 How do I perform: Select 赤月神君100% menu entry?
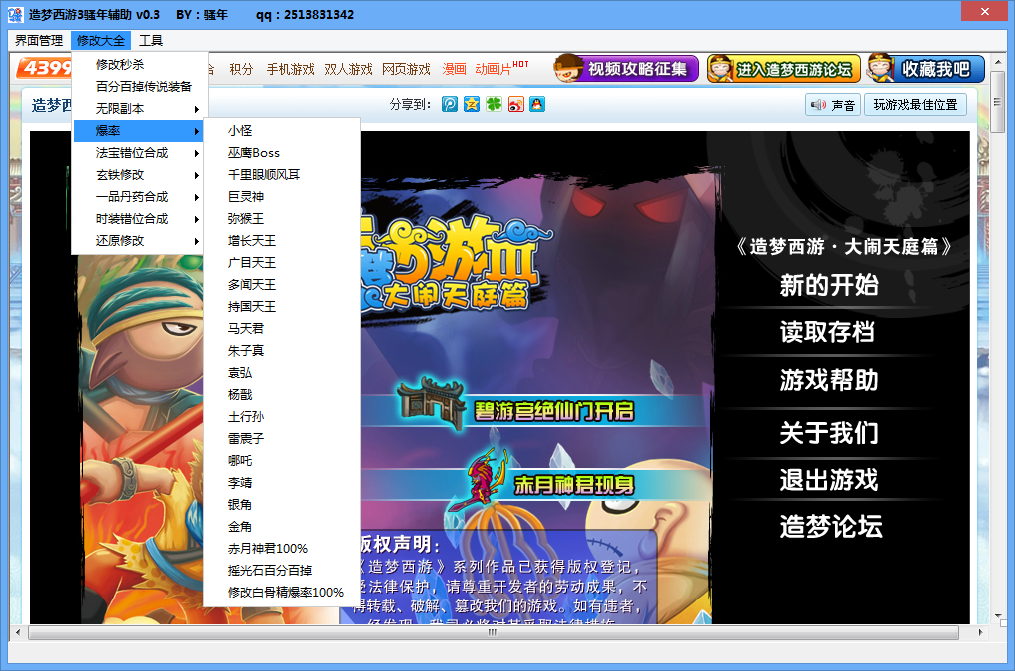(x=268, y=549)
